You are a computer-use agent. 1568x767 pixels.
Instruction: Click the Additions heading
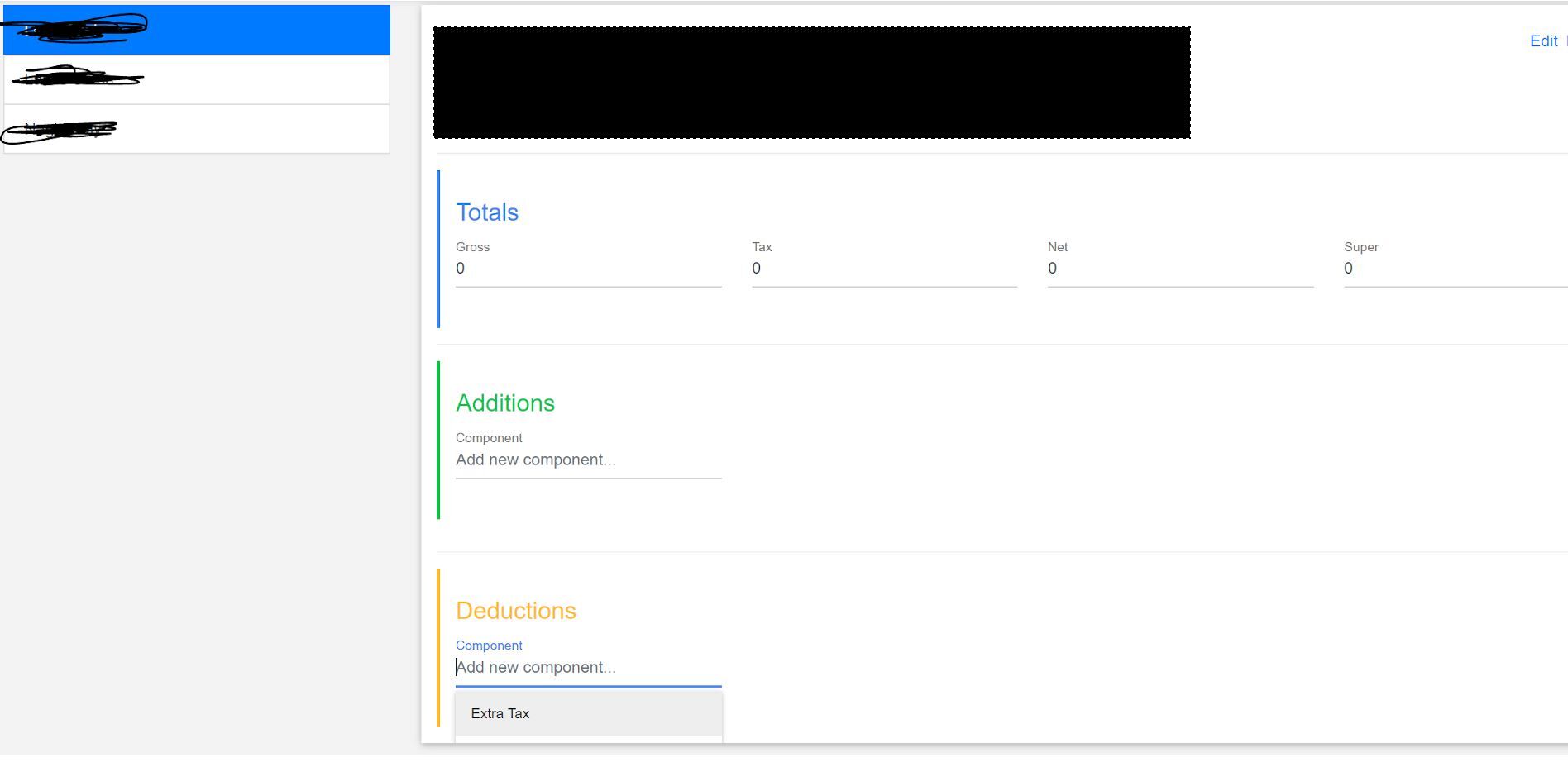tap(505, 403)
